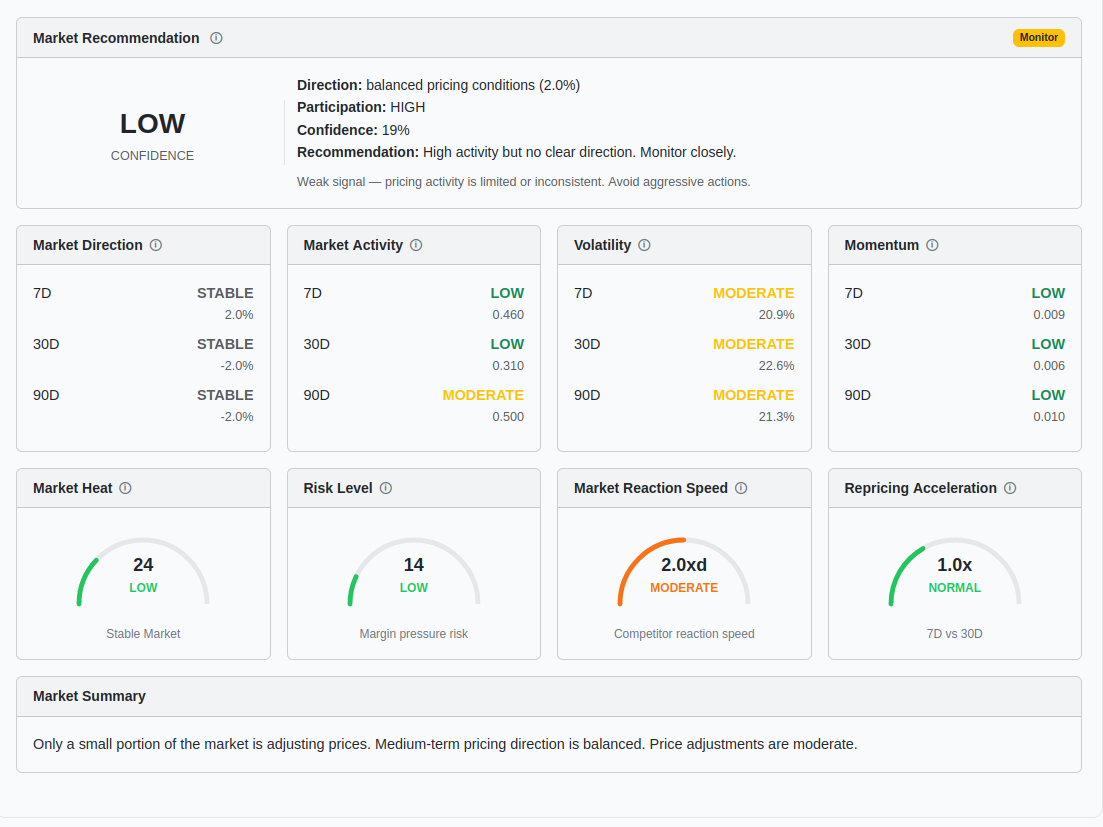Viewport: 1103px width, 827px height.
Task: Open the Volatility info icon
Action: pyautogui.click(x=644, y=245)
